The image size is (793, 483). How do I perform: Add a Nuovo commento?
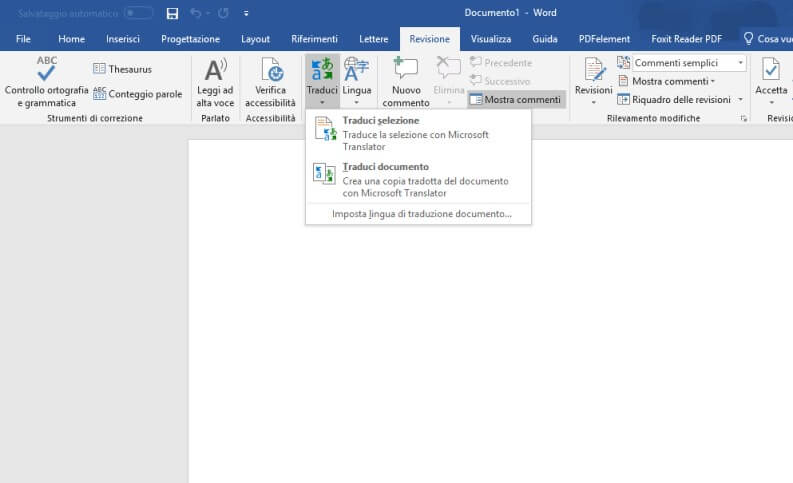point(406,82)
